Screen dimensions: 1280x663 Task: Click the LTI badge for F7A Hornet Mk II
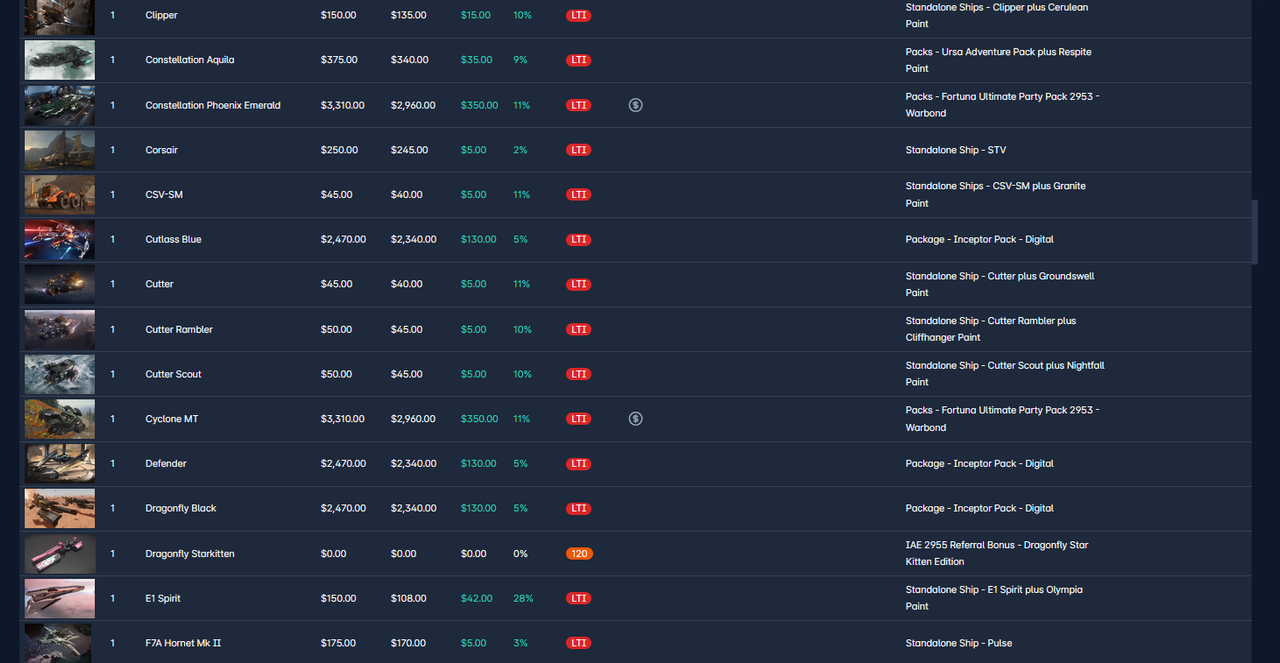click(578, 643)
